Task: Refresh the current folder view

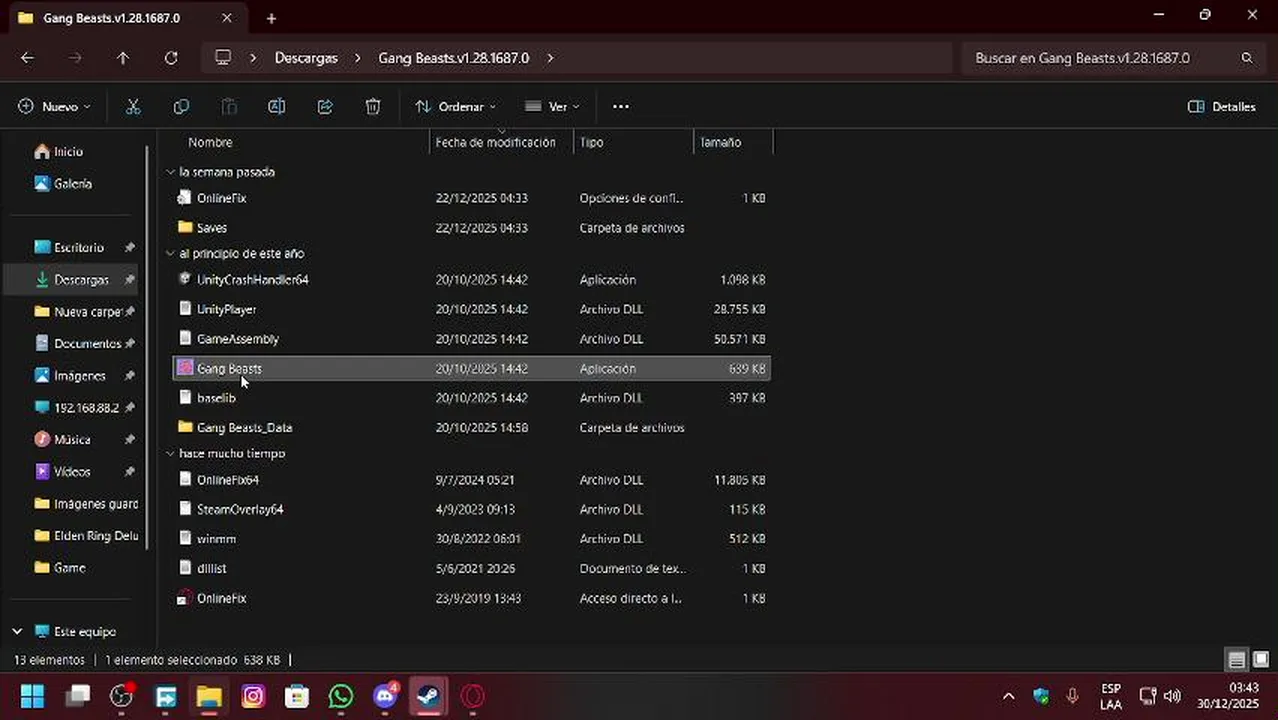Action: coord(171,58)
